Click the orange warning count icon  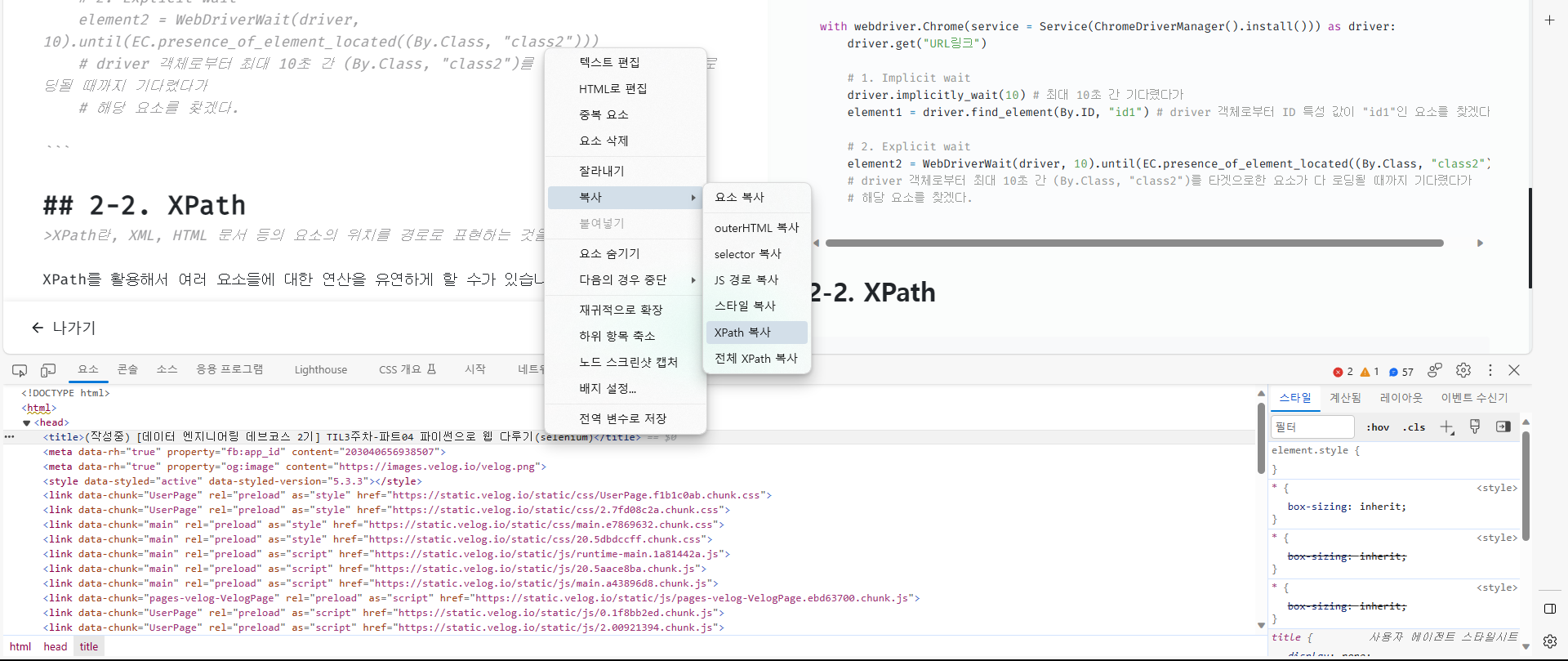(1365, 372)
